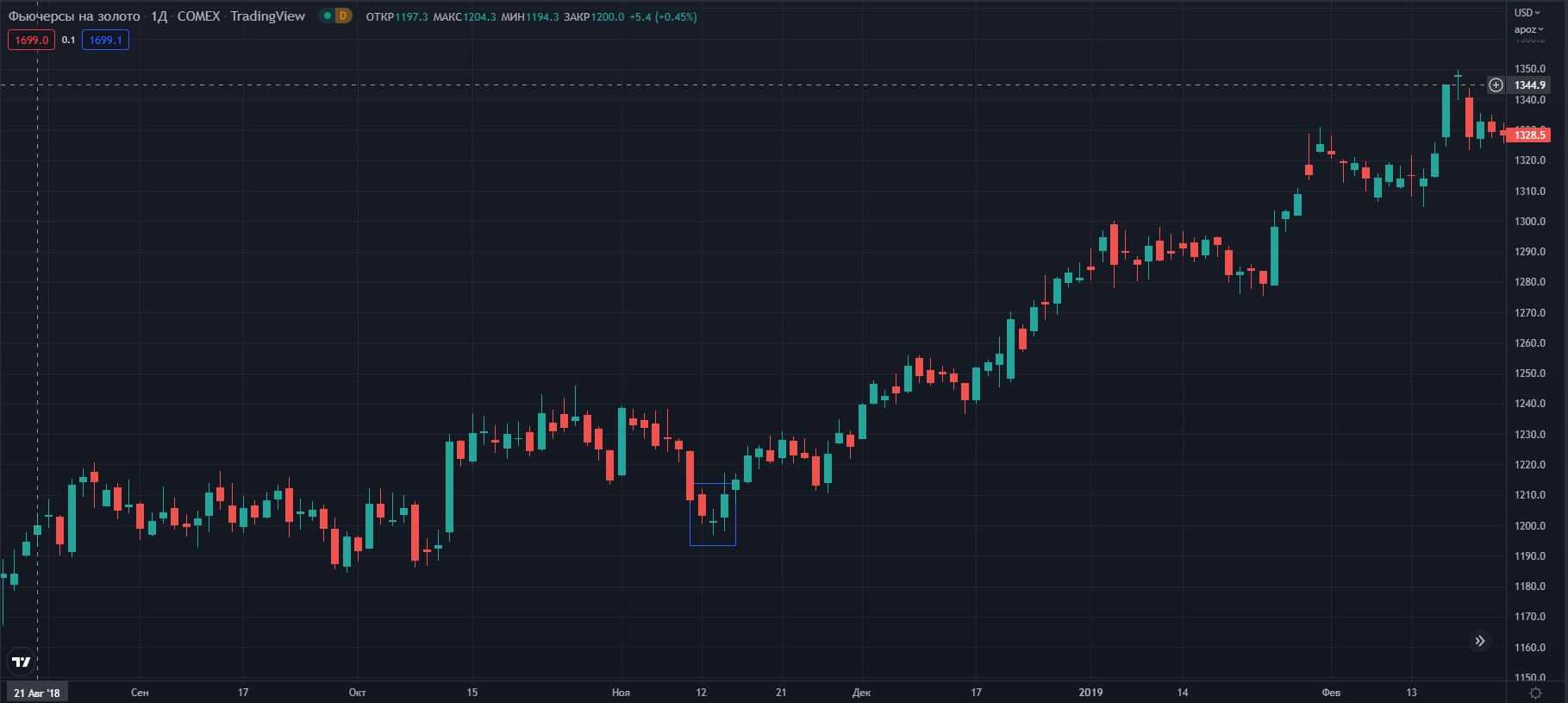Image resolution: width=1568 pixels, height=703 pixels.
Task: Click the Дек label on time axis
Action: 861,693
